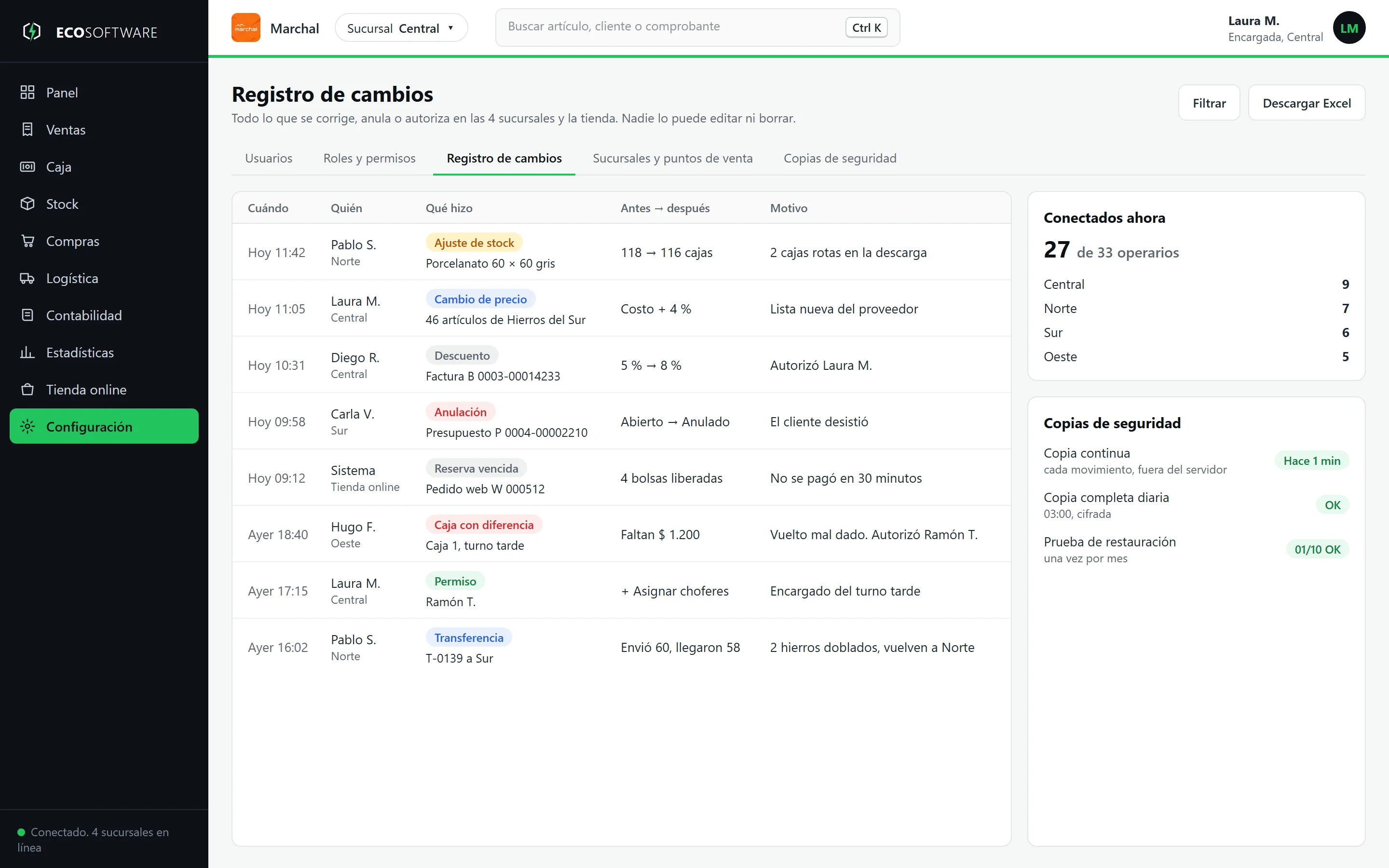Click the EcoSoftware logo icon

pyautogui.click(x=31, y=31)
